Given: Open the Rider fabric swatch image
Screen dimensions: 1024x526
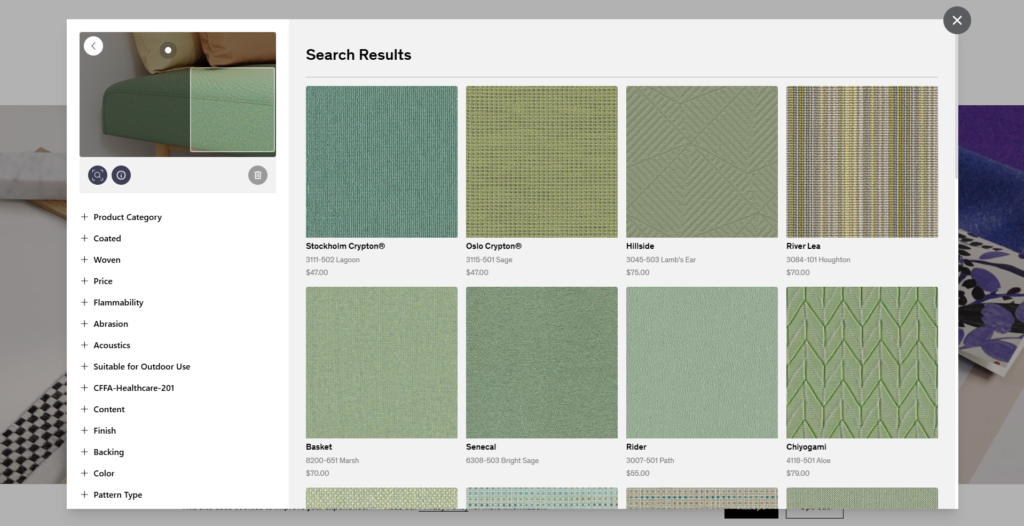Looking at the screenshot, I should [x=702, y=363].
